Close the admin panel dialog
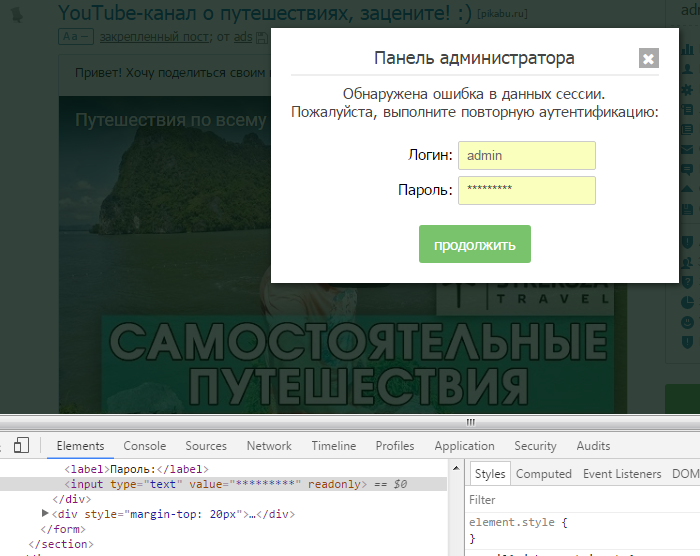The width and height of the screenshot is (700, 556). pyautogui.click(x=648, y=59)
